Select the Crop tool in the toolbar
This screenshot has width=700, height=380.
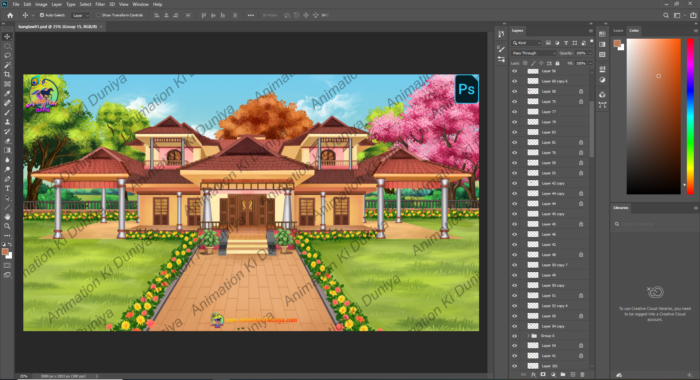[x=7, y=74]
